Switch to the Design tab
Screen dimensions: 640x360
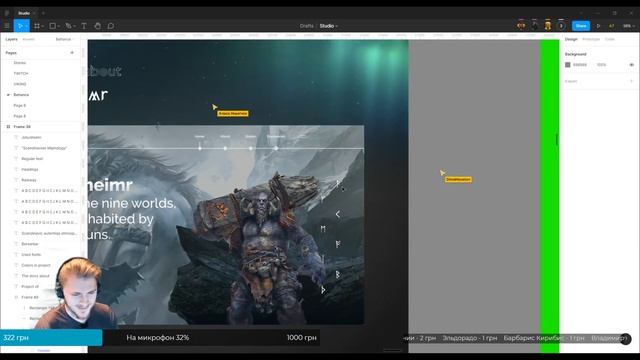[x=571, y=39]
